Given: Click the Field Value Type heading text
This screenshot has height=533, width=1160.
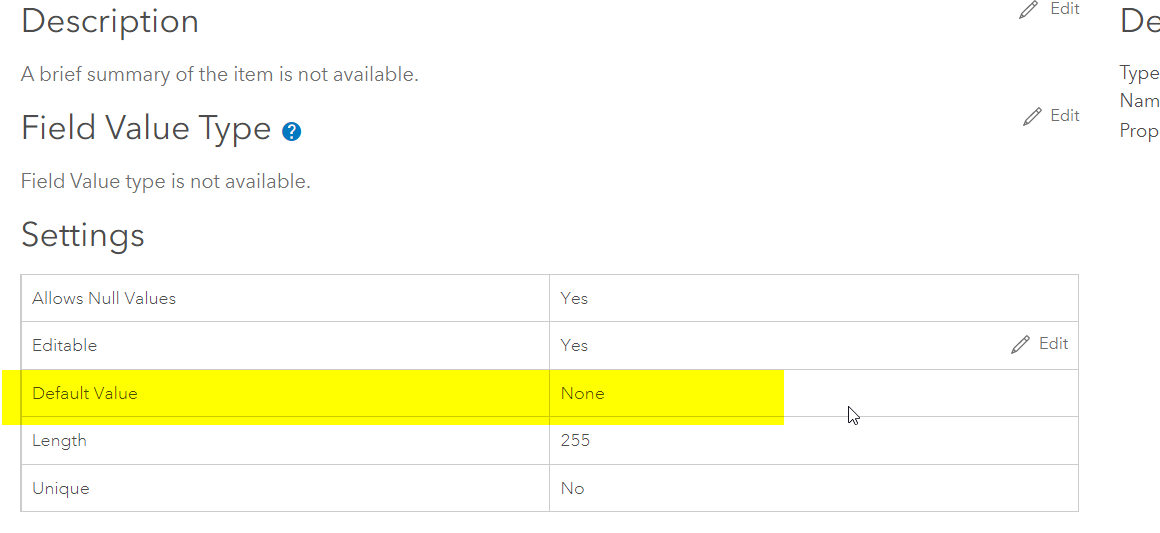Looking at the screenshot, I should tap(146, 129).
